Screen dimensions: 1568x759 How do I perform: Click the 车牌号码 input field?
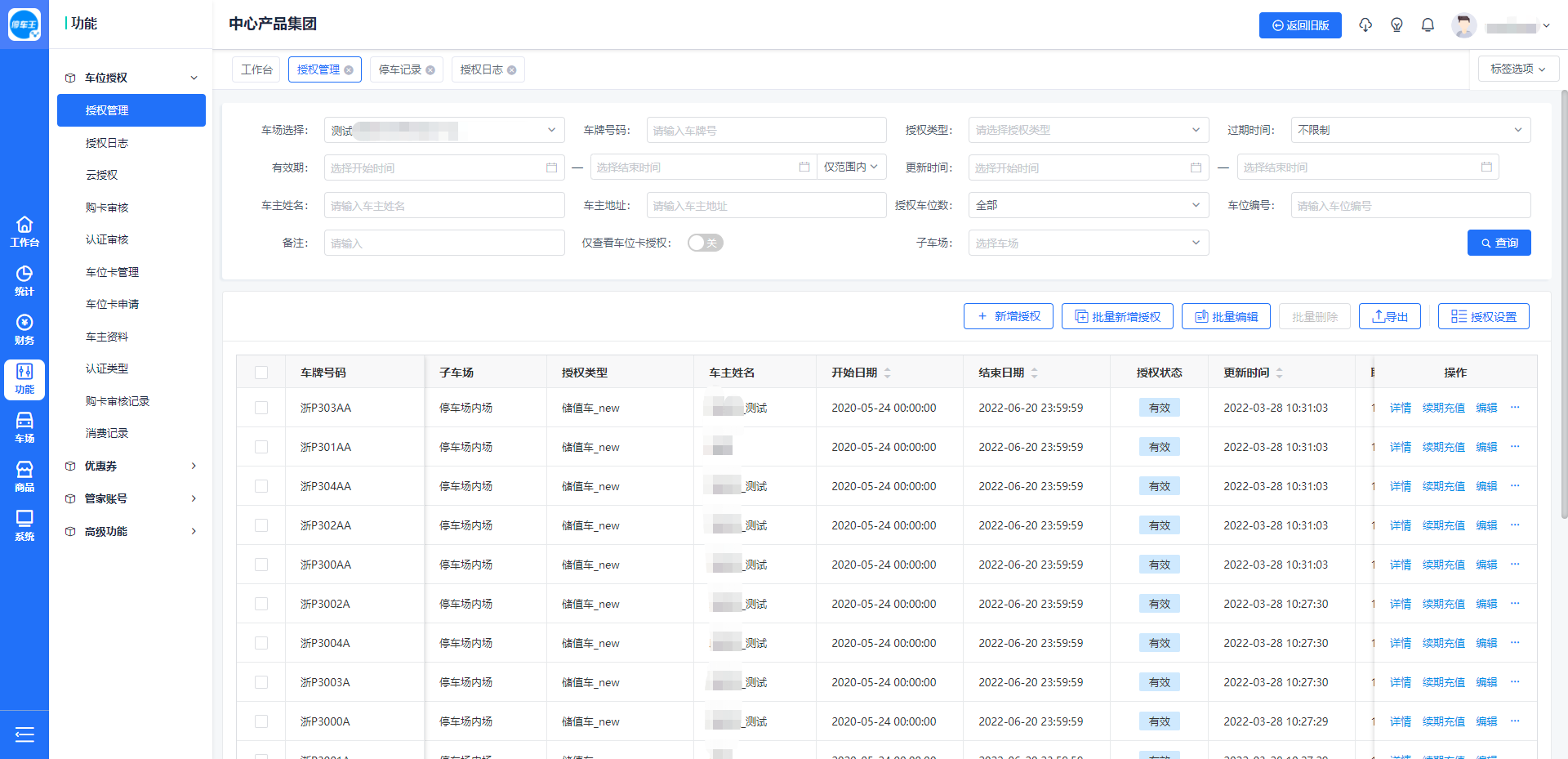(766, 130)
